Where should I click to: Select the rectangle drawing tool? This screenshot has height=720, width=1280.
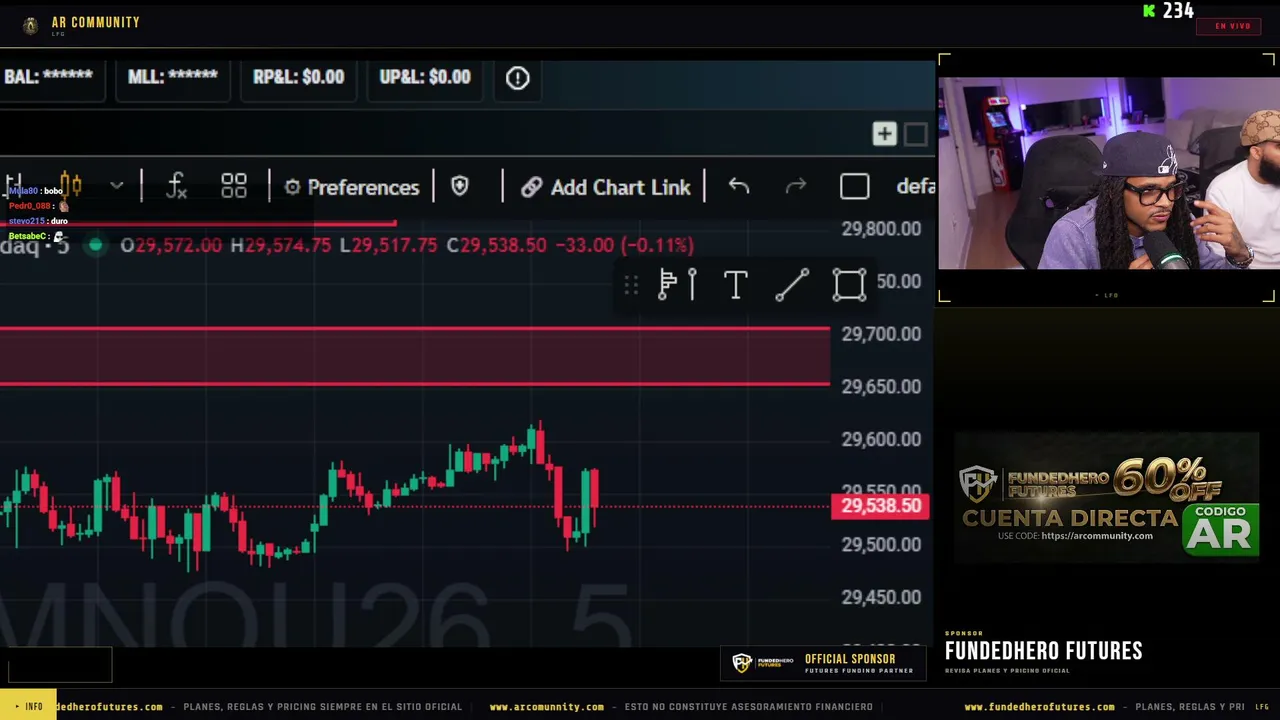coord(849,285)
